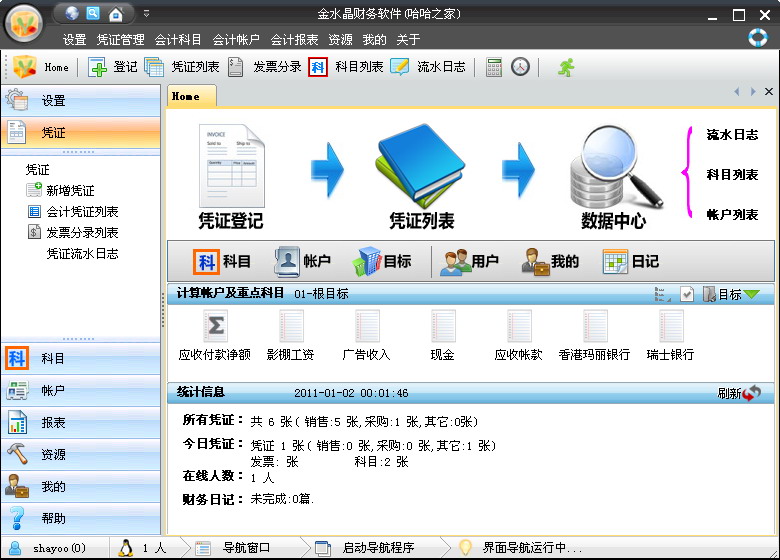Screen dimensions: 780x560
Task: Open 凭证列表 blue book icon
Action: (421, 166)
